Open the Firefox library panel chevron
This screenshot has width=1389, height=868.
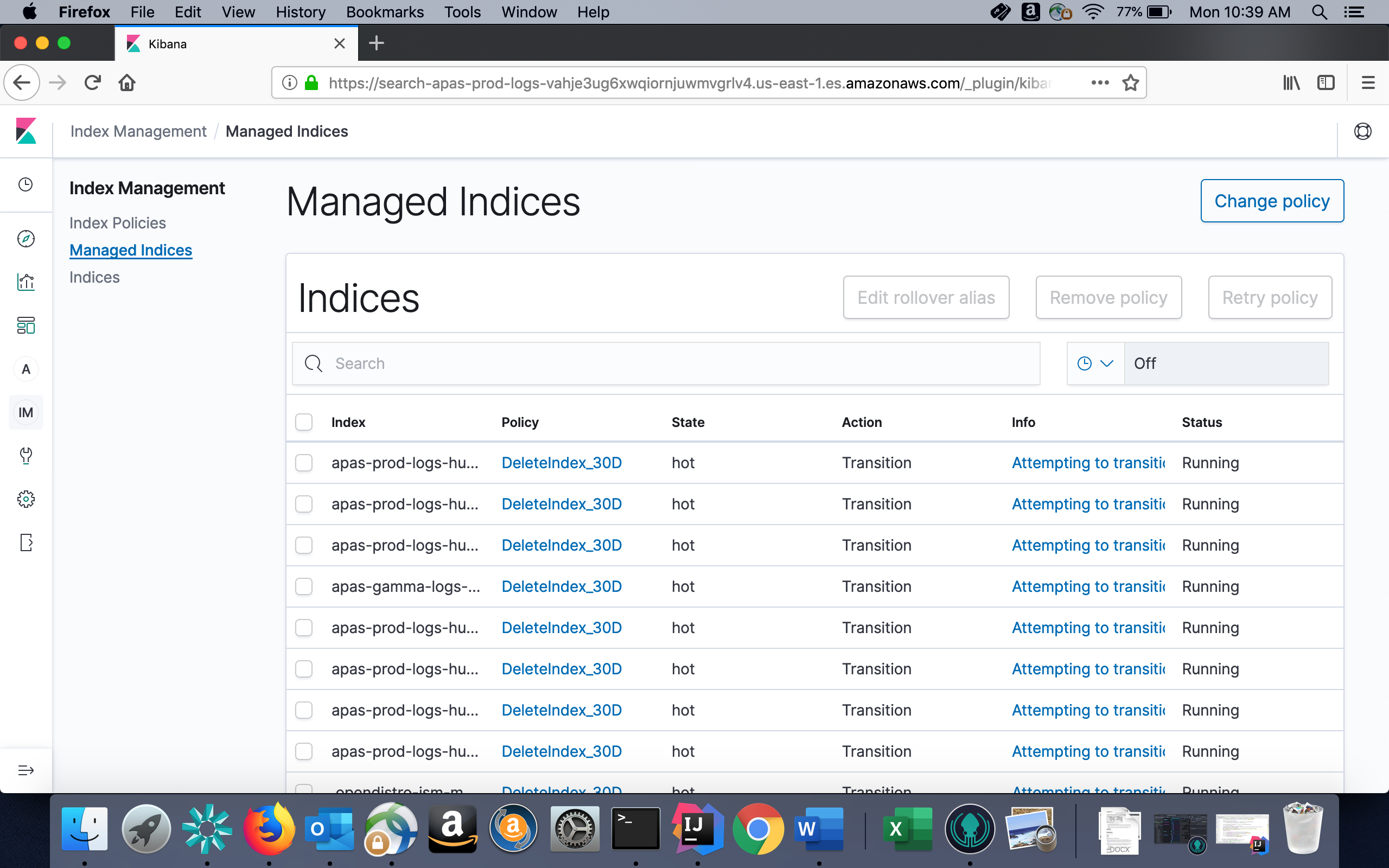[1291, 82]
